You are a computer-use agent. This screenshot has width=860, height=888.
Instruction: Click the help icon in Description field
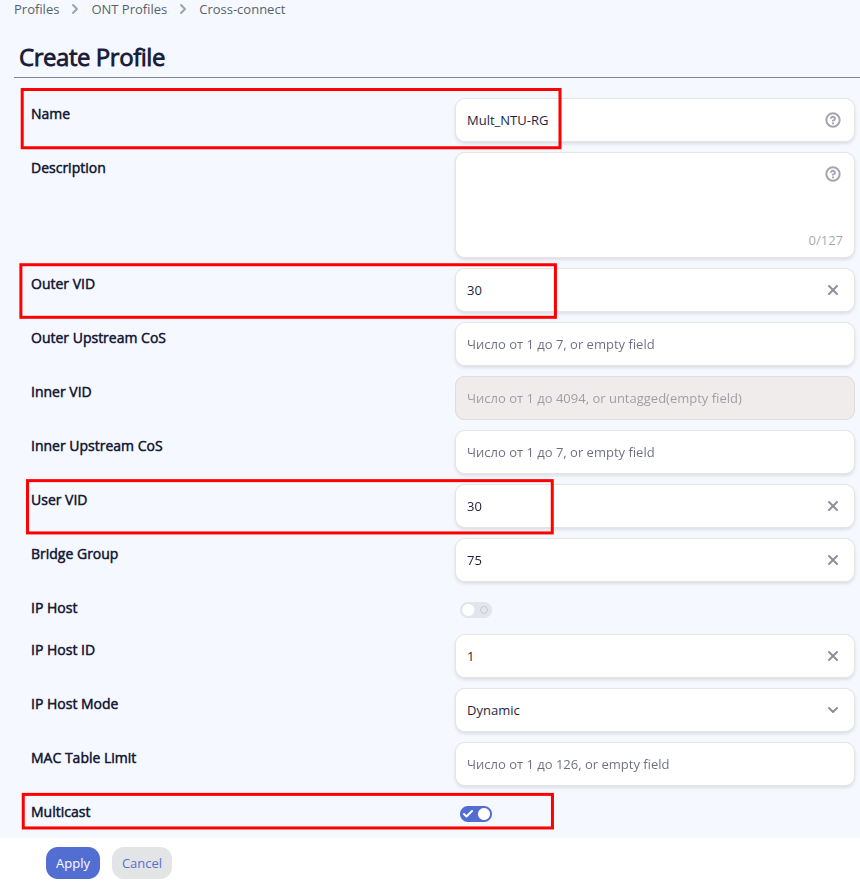[832, 174]
